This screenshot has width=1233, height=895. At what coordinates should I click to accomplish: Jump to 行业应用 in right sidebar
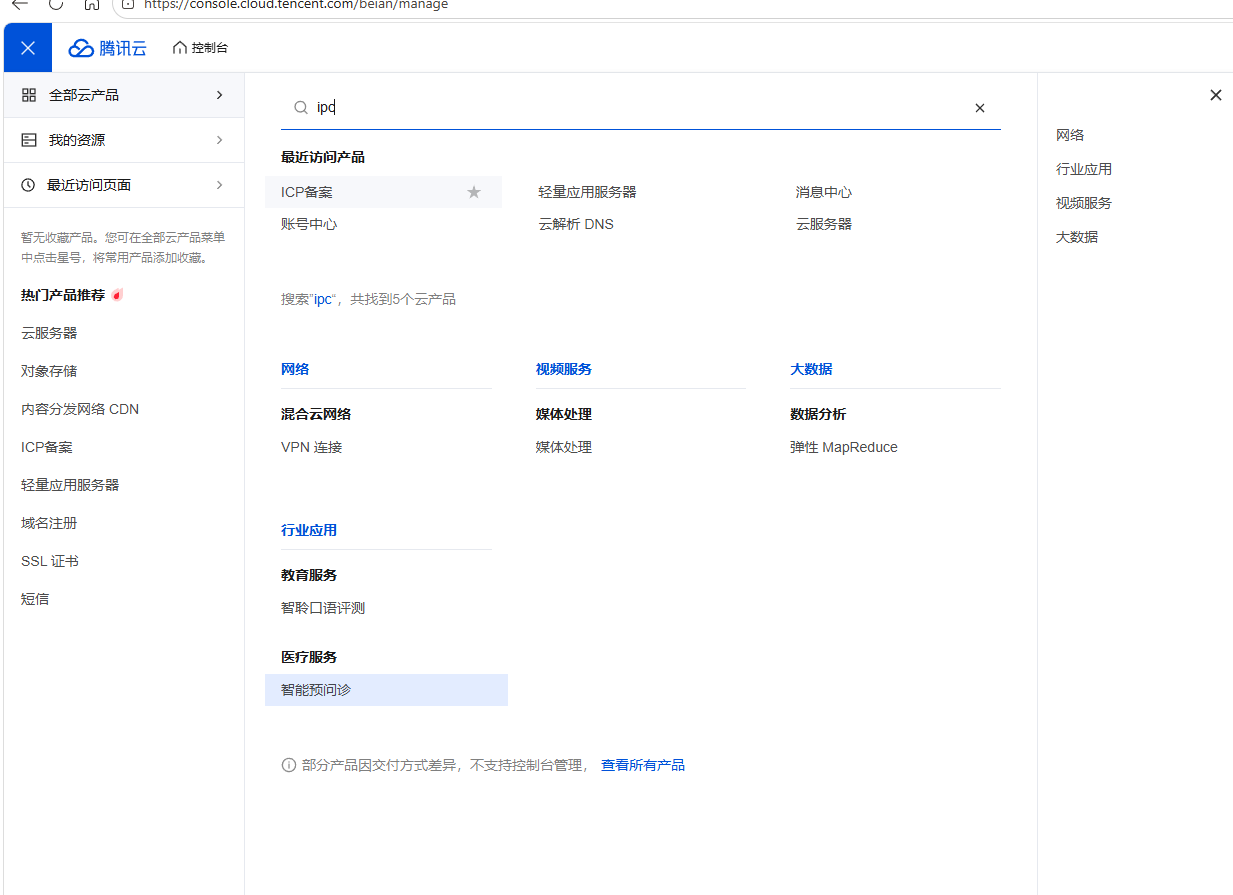point(1084,169)
